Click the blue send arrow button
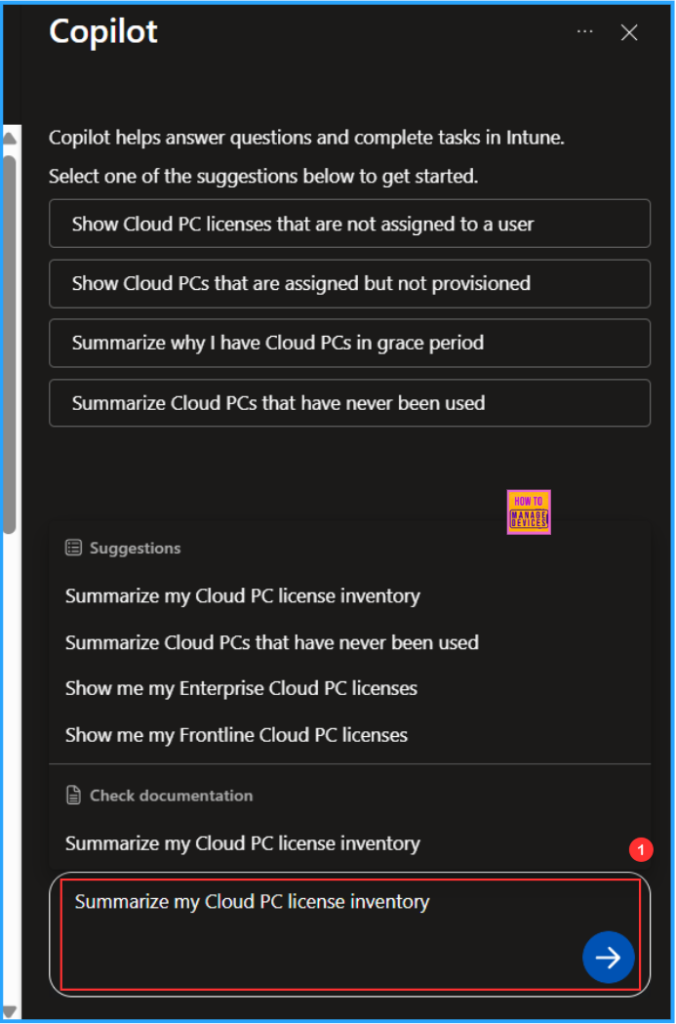Screen dimensions: 676x1024 coord(608,957)
